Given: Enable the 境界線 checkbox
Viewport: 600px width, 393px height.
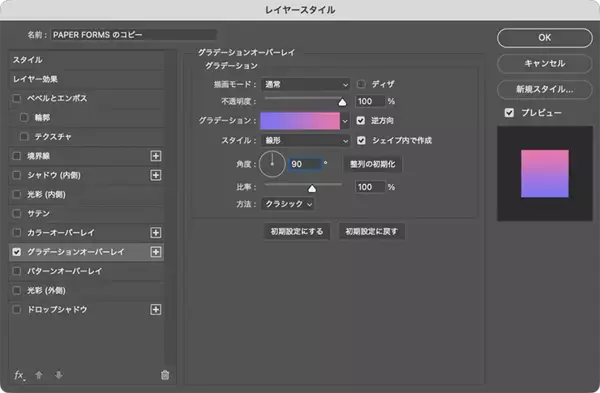Looking at the screenshot, I should coord(17,156).
